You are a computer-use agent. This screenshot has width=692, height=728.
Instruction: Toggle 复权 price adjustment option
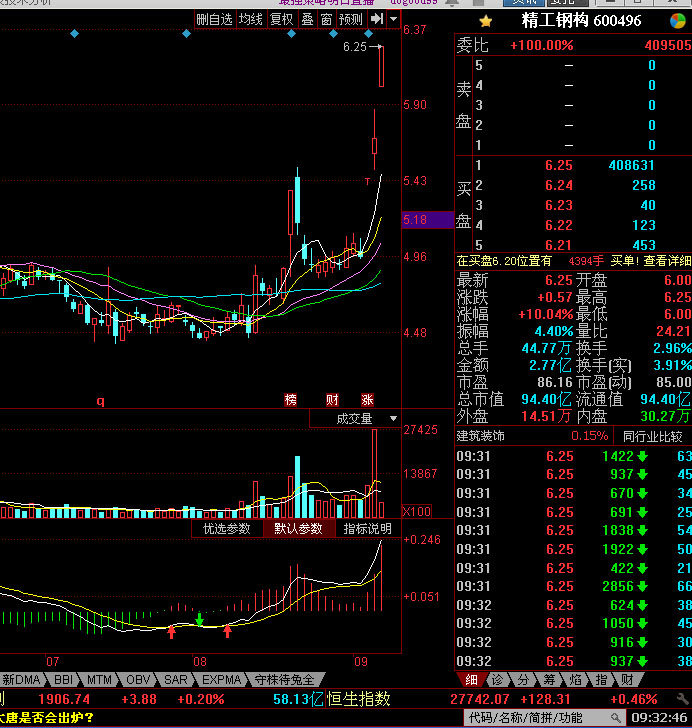point(282,19)
